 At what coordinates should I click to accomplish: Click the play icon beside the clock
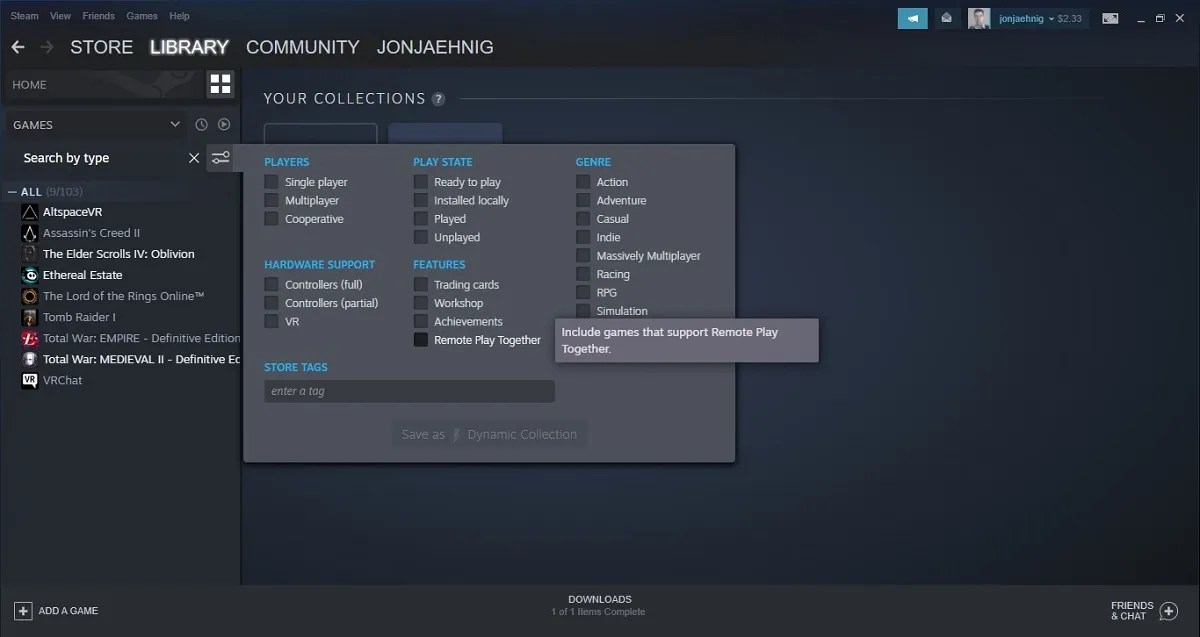coord(224,124)
